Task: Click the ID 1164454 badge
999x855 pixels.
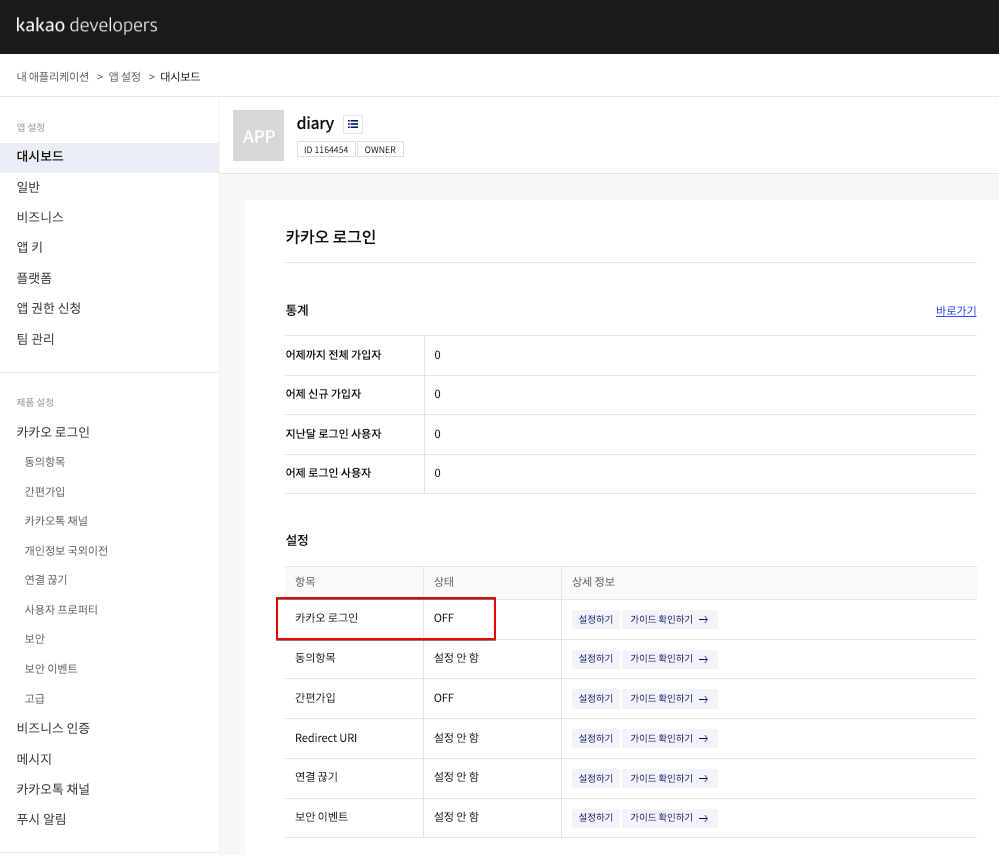Action: tap(326, 150)
